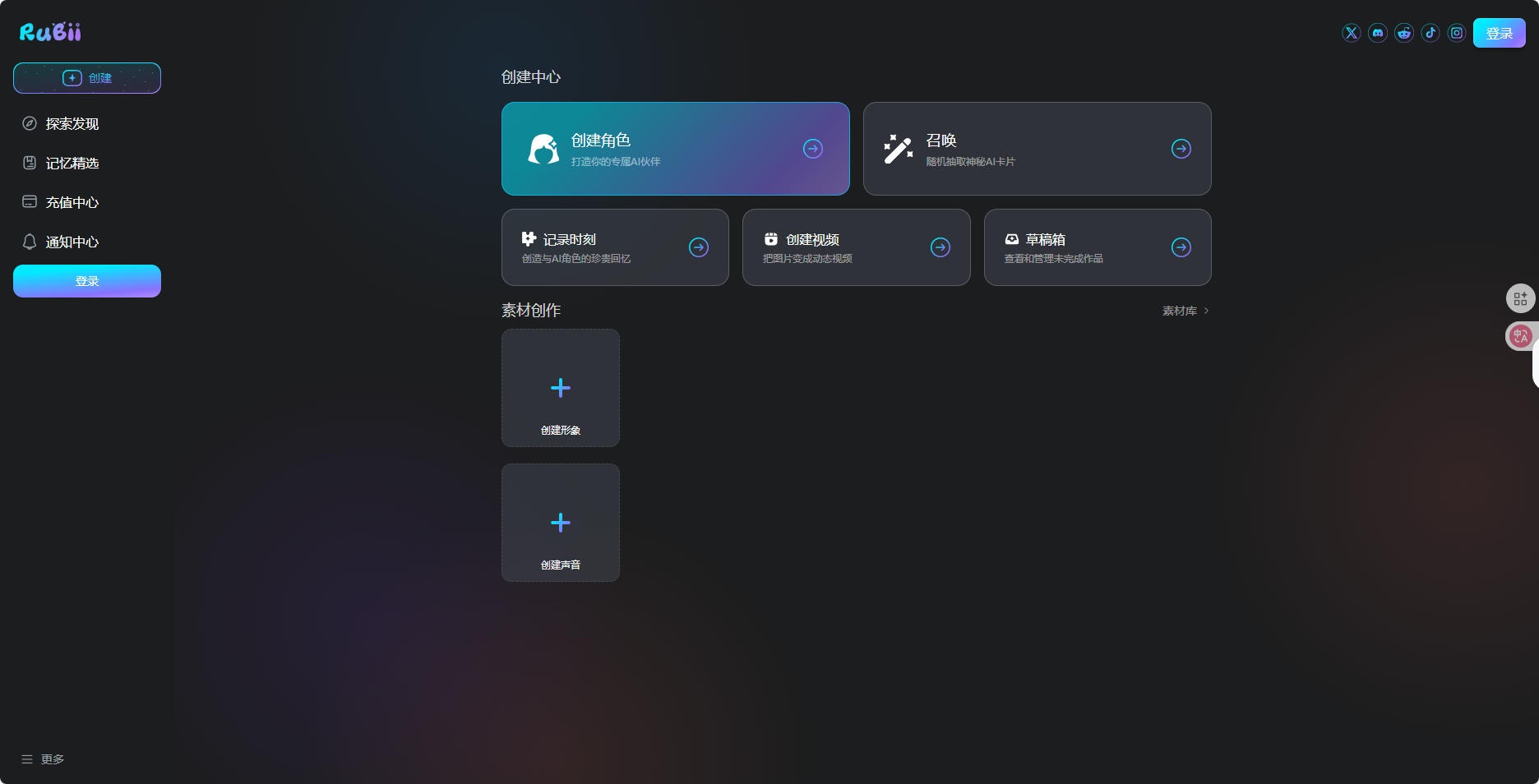This screenshot has width=1539, height=784.
Task: Select the 创建角色 card
Action: click(675, 149)
